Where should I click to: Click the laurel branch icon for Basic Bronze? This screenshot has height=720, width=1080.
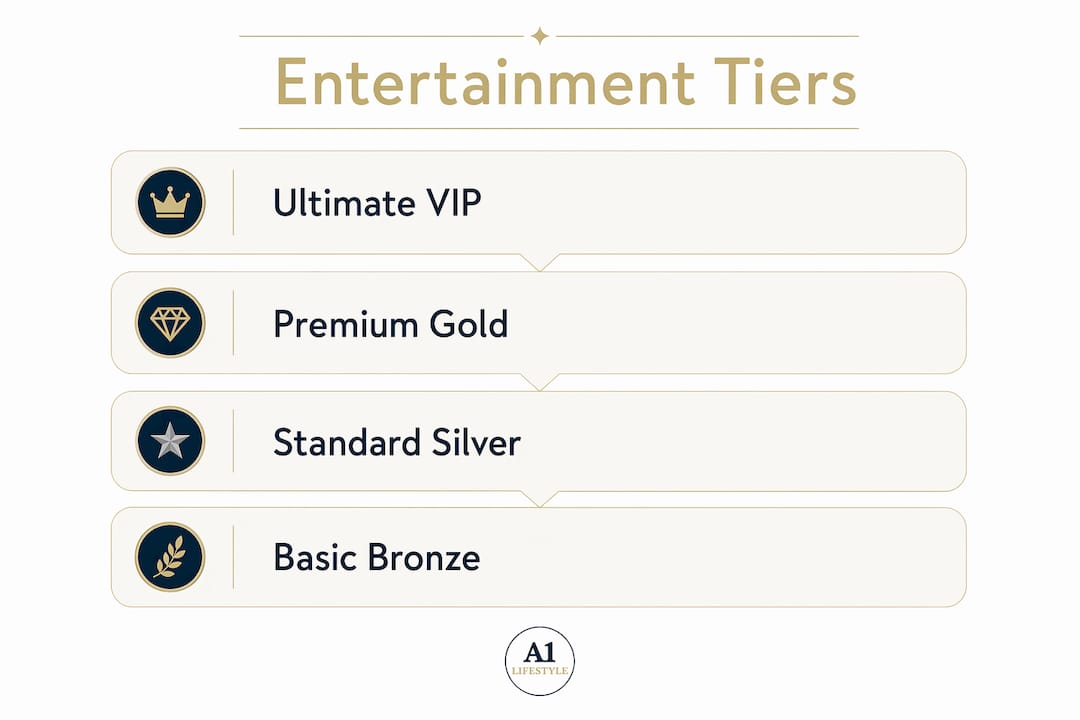[x=170, y=557]
